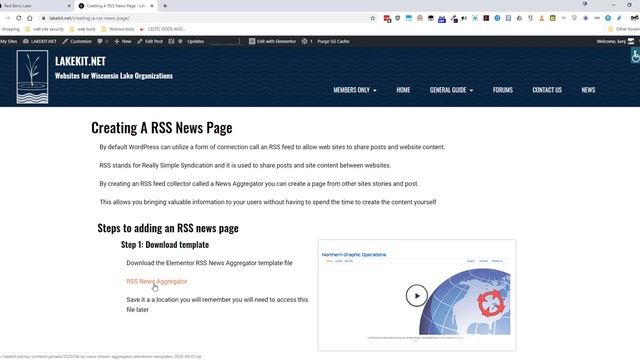Screen dimensions: 640x360
Task: Bookmark this page with the star icon
Action: (x=372, y=18)
